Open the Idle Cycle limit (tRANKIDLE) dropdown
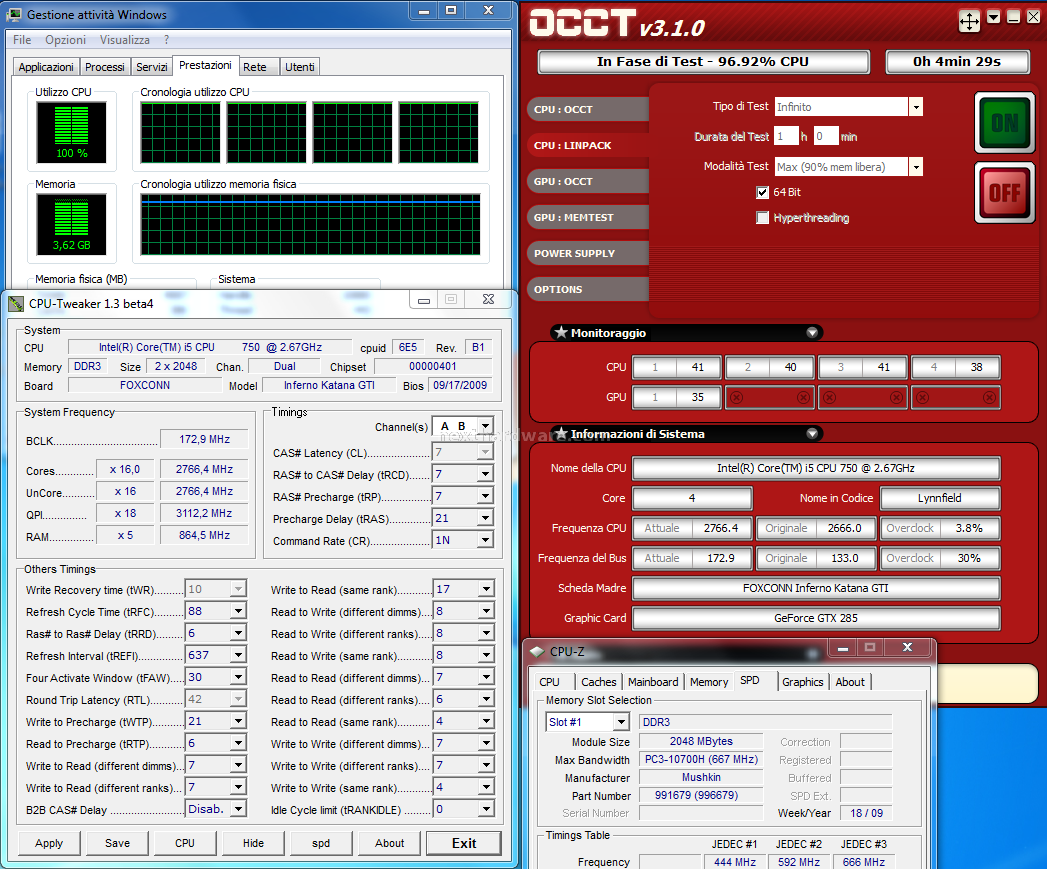The width and height of the screenshot is (1047, 869). [x=486, y=809]
